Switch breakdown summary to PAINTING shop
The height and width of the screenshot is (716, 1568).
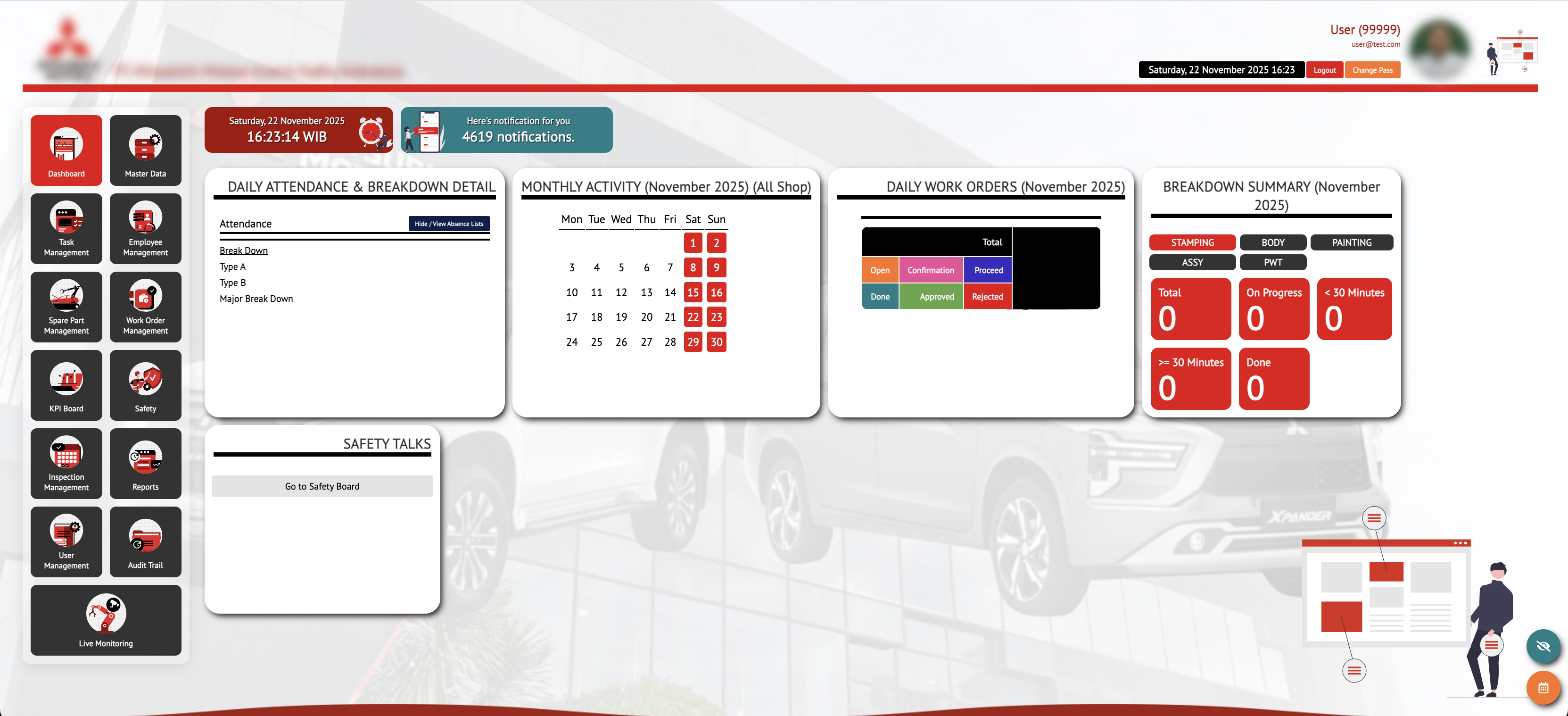(x=1352, y=242)
